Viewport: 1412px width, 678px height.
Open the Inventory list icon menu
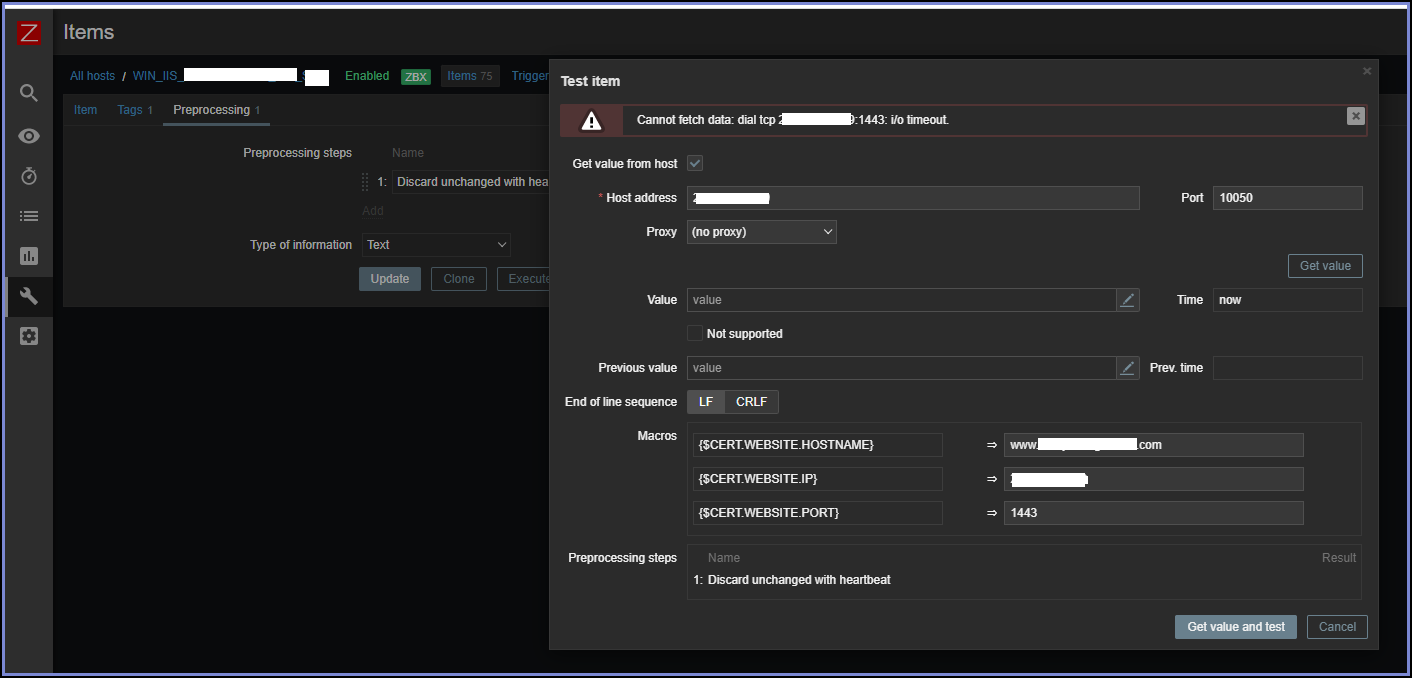pos(29,216)
